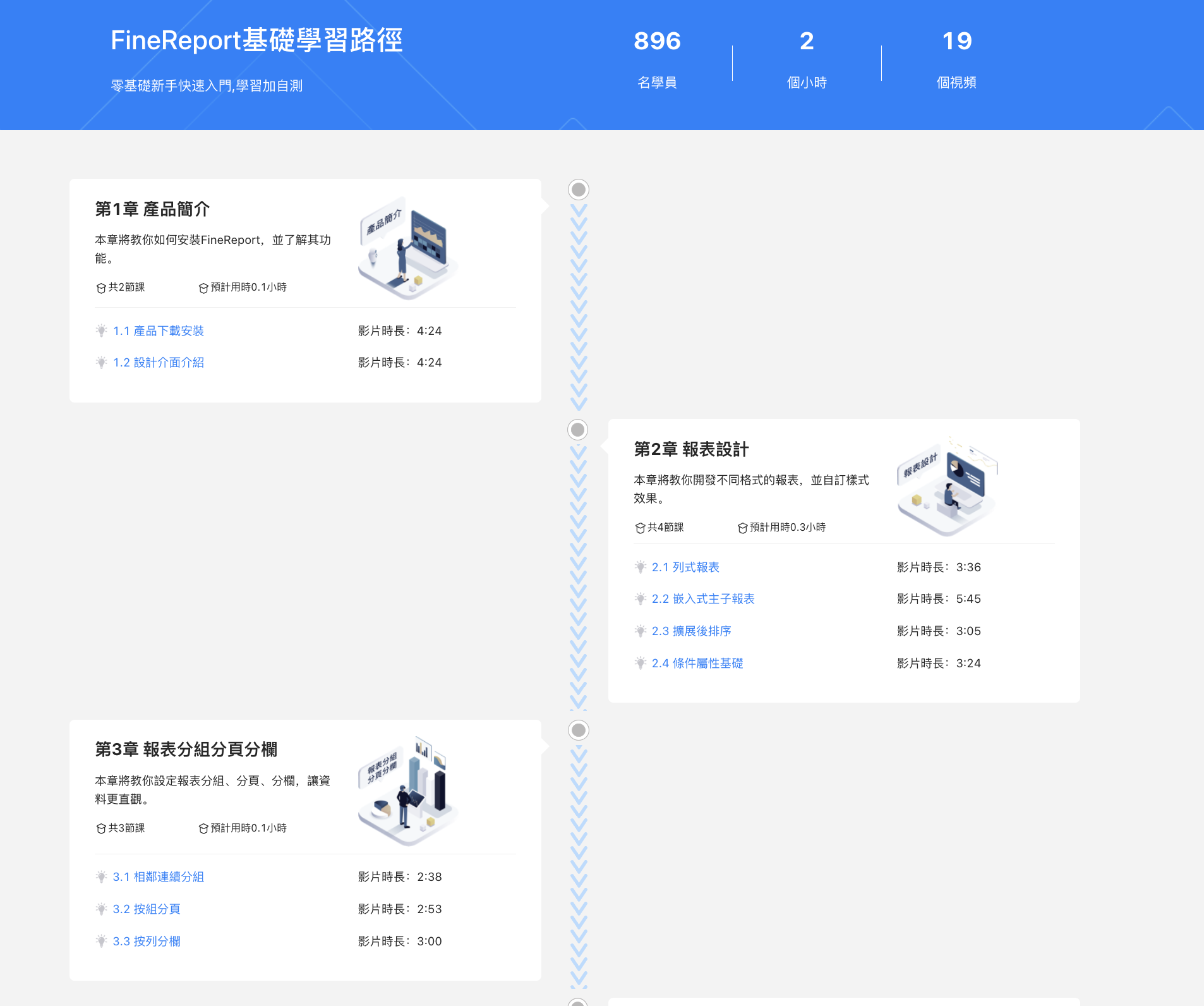Open lesson 2.2 嵌入式主子報表
Screen dimensions: 1204x1006
(703, 598)
